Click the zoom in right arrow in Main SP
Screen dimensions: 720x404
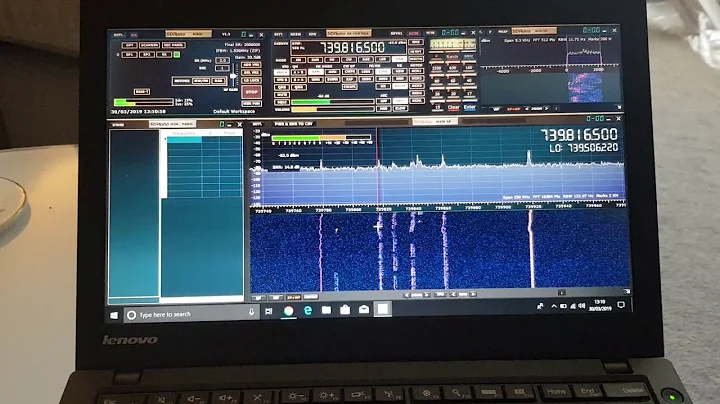point(427,294)
